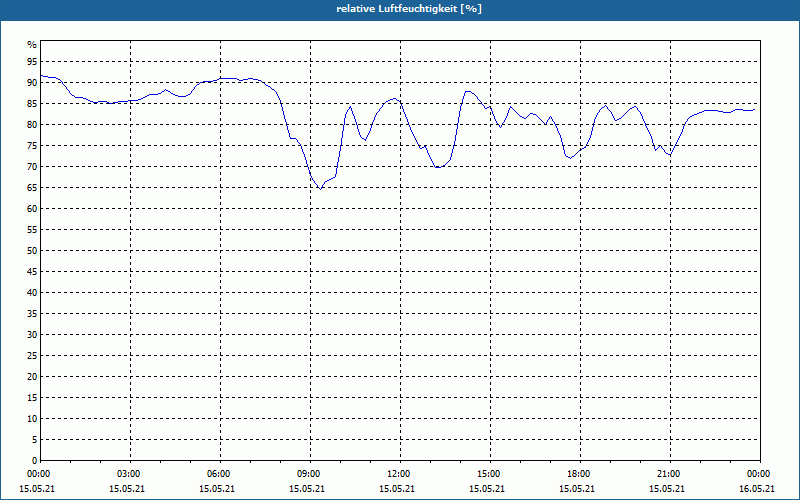Pick the y-axis tick label "45"
The image size is (800, 500).
click(x=32, y=271)
